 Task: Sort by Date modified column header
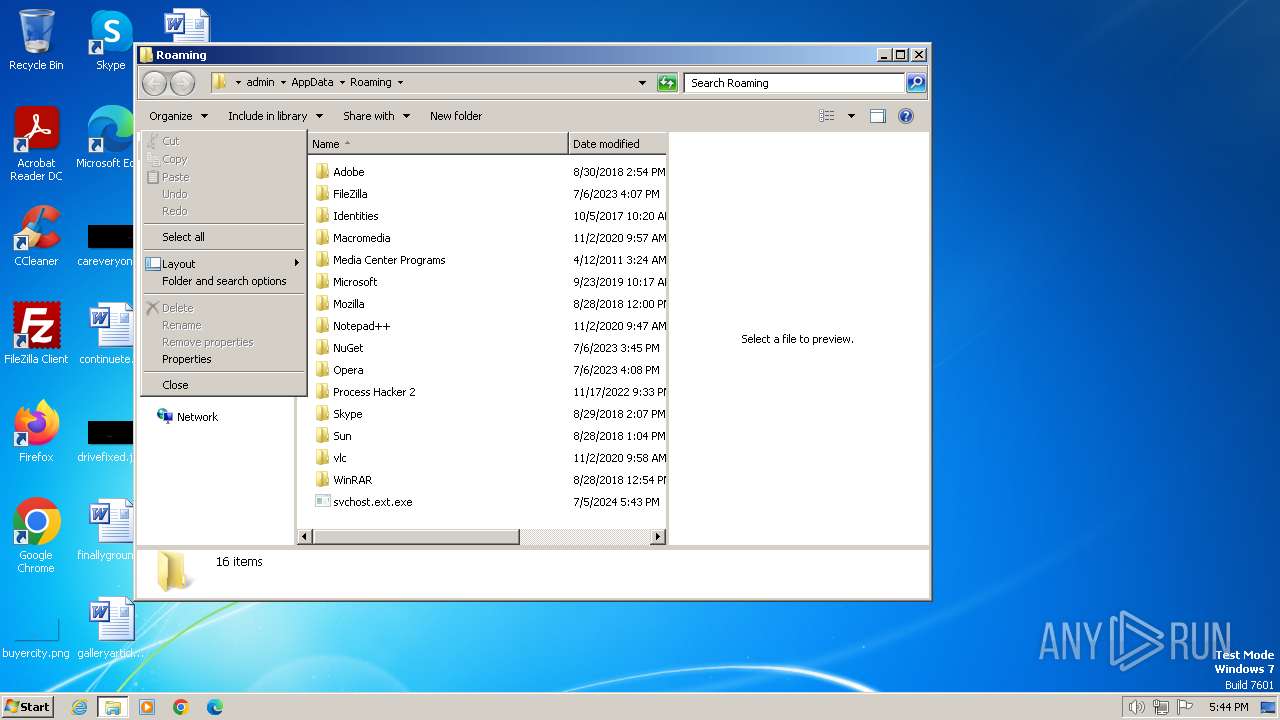tap(618, 144)
